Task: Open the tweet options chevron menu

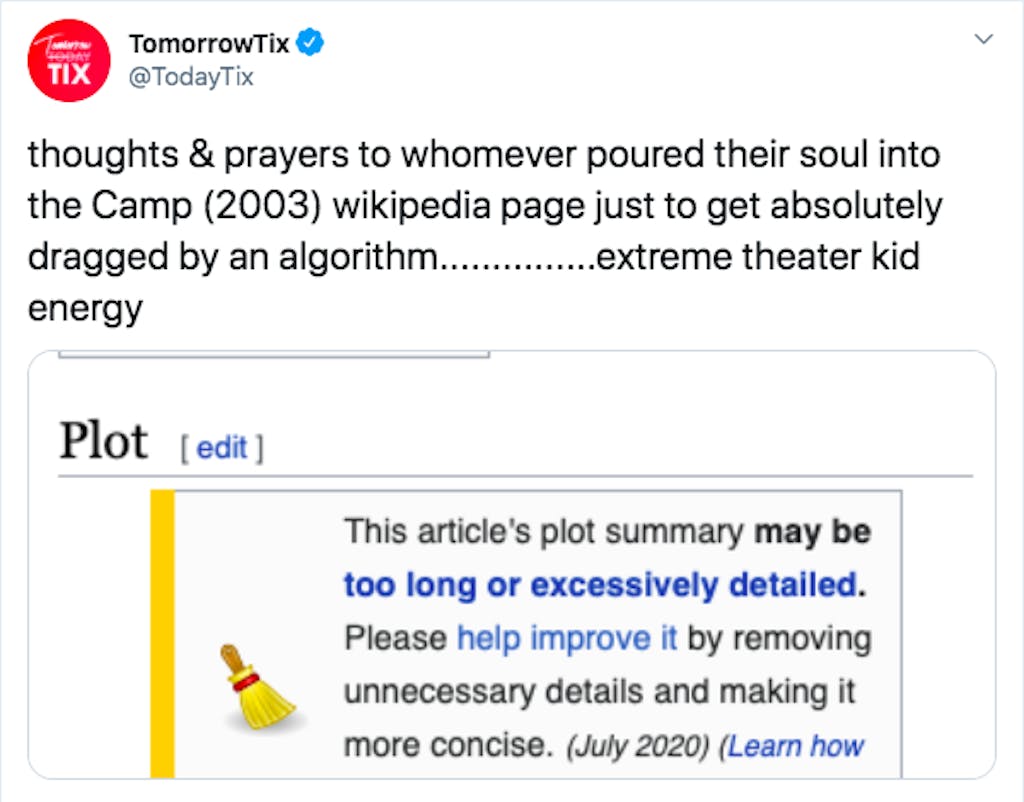Action: coord(984,39)
